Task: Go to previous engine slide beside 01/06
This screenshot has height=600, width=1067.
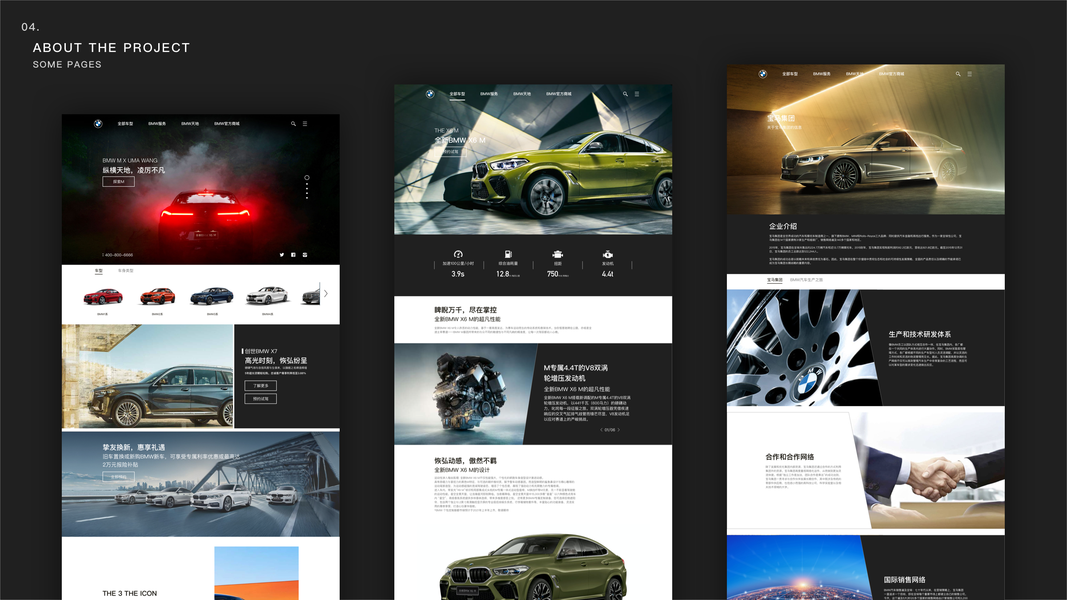Action: coord(602,430)
